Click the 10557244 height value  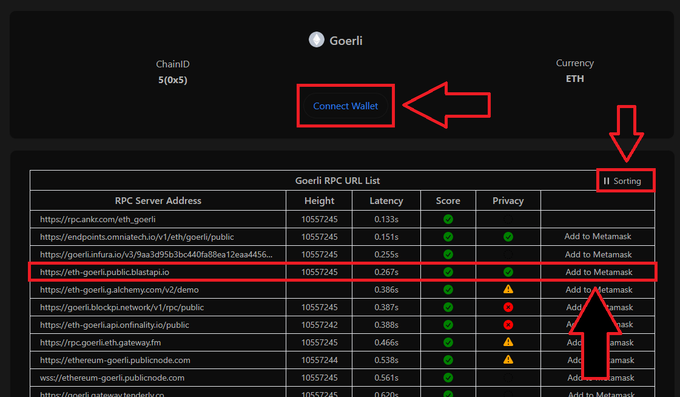pos(319,360)
